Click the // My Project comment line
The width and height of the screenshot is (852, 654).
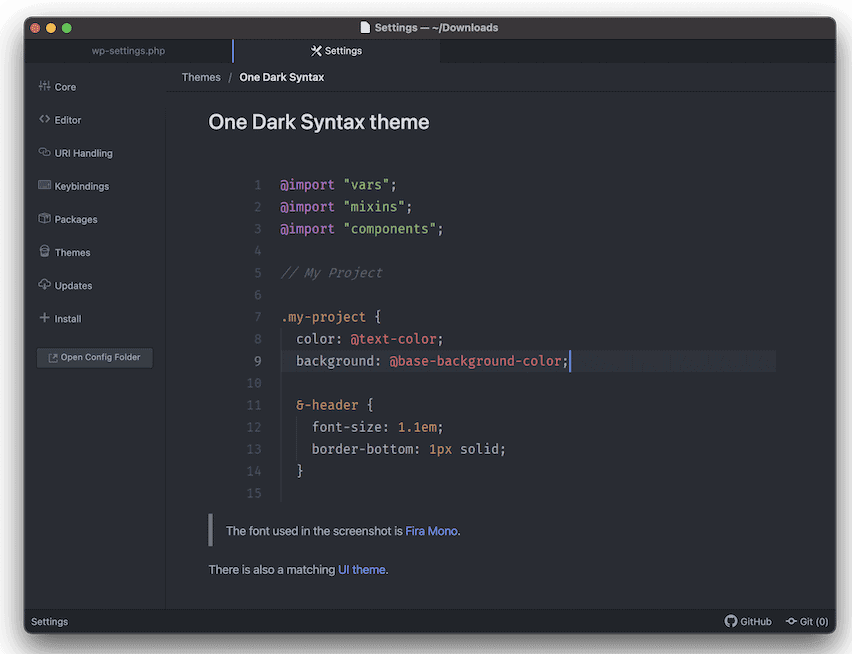click(331, 273)
